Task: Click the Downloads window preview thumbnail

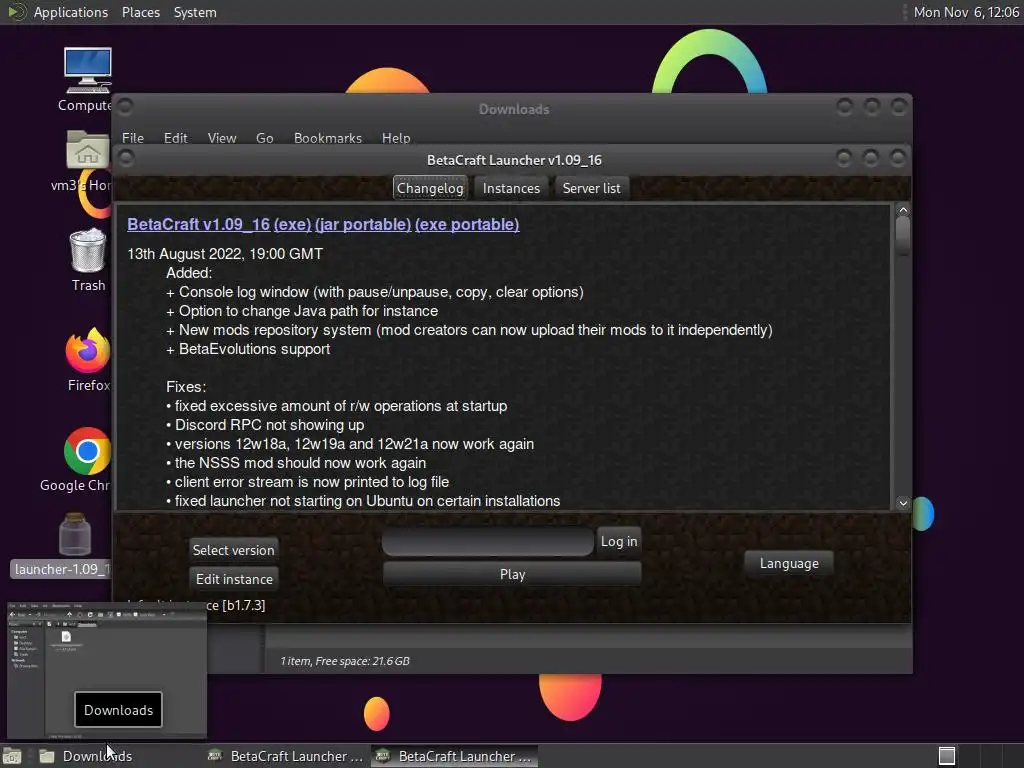Action: click(x=107, y=670)
